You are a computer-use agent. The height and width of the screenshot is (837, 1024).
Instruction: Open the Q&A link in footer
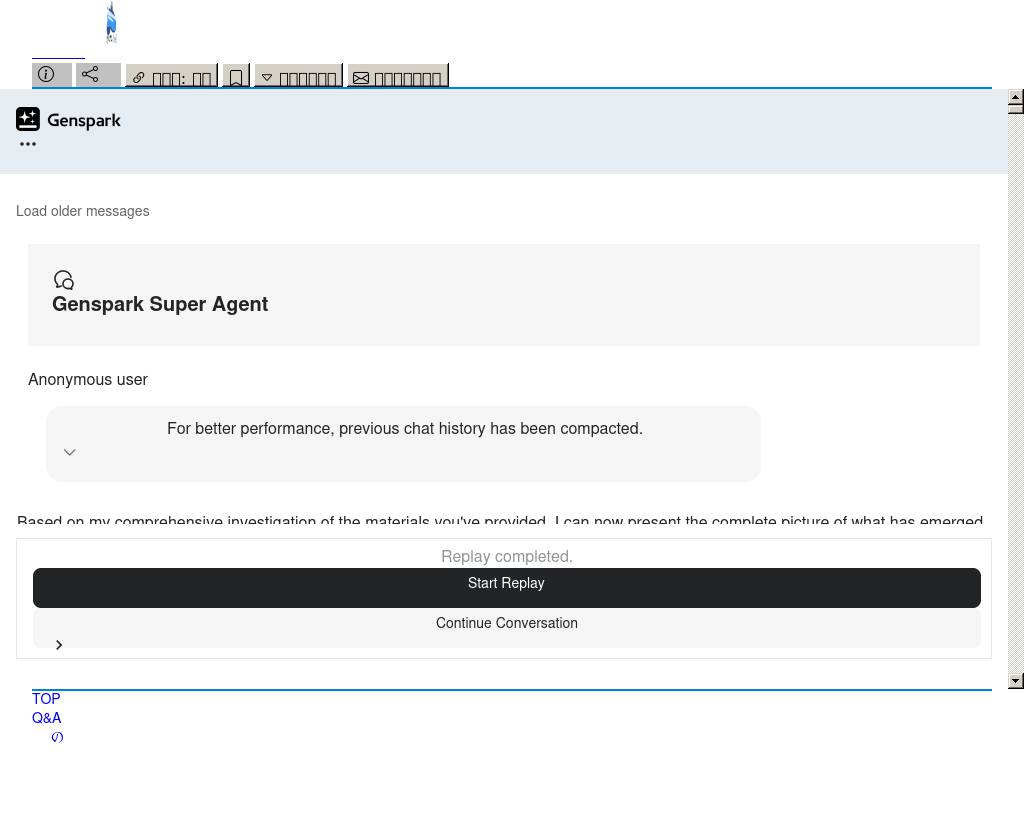[47, 718]
